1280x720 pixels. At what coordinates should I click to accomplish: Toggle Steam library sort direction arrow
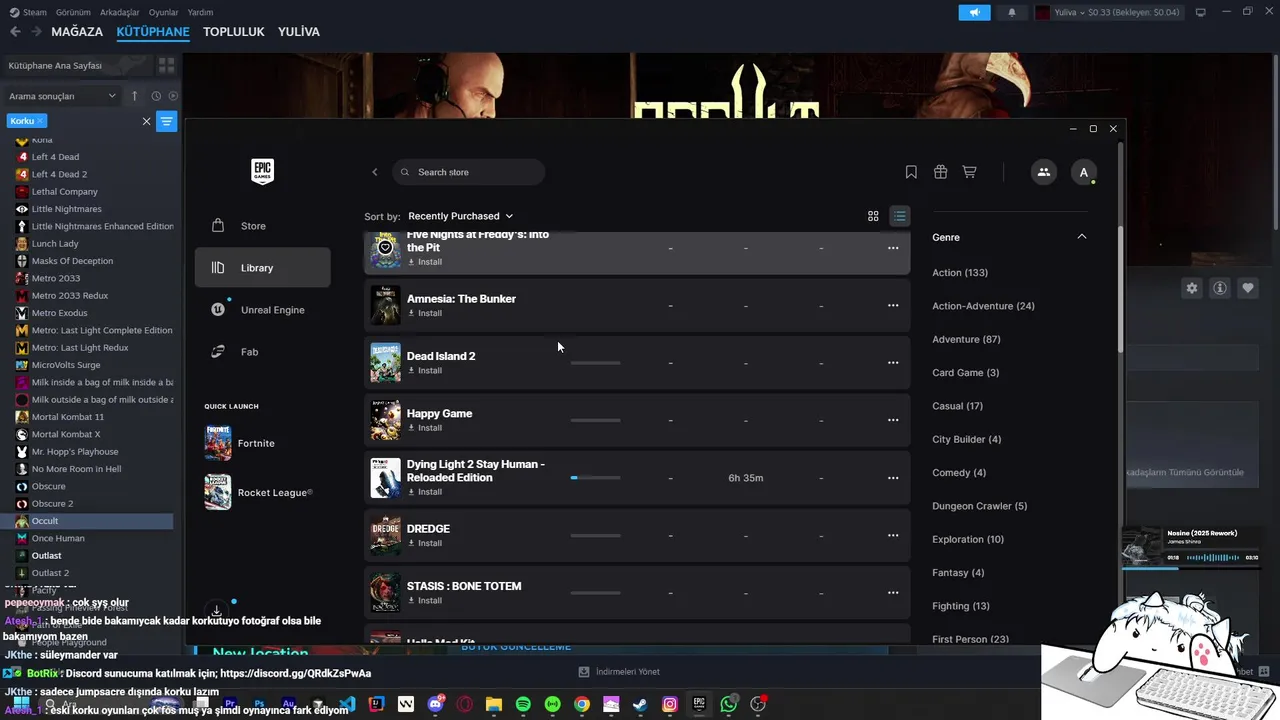(134, 96)
